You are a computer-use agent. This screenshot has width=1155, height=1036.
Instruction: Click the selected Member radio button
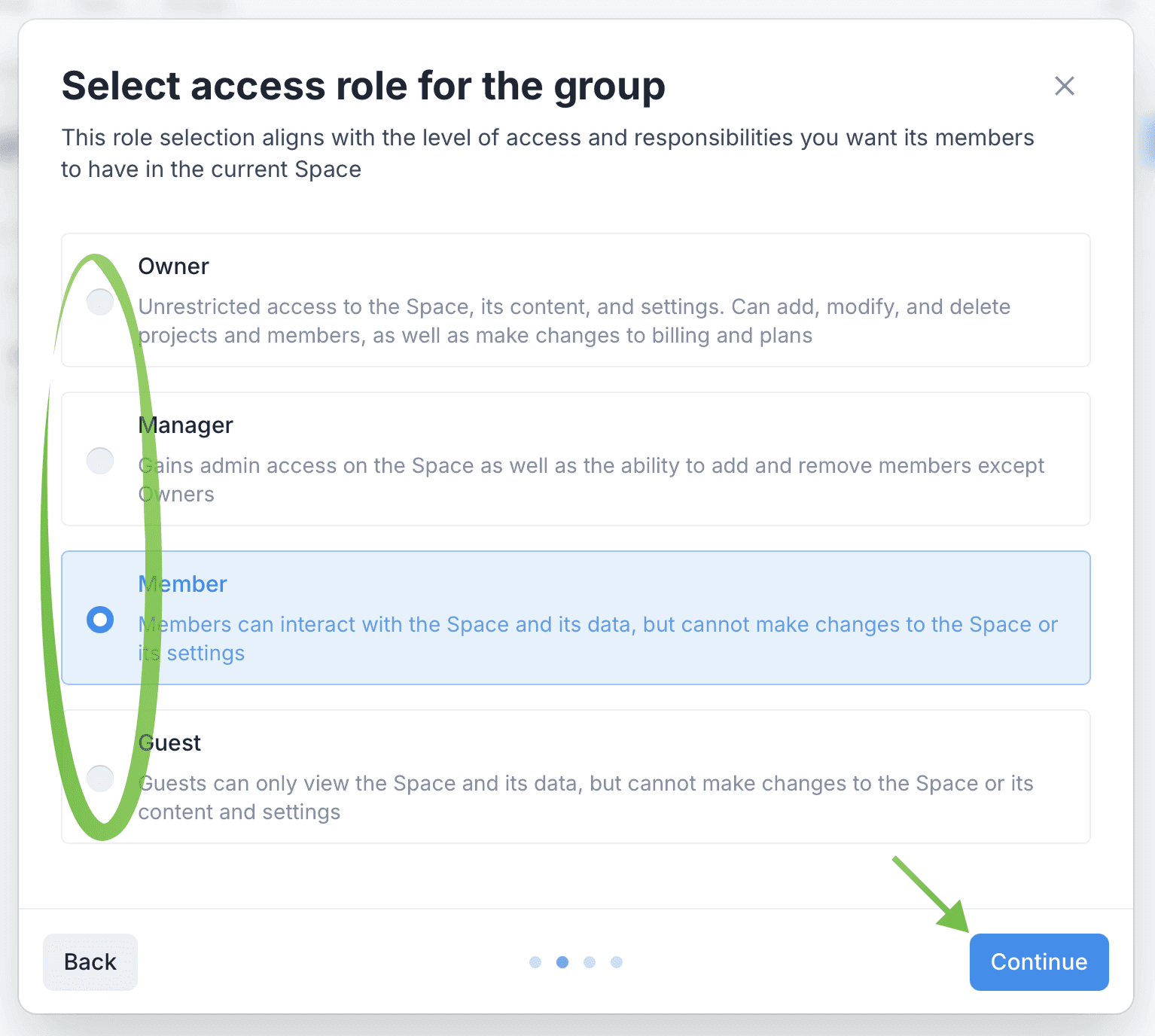pyautogui.click(x=100, y=620)
